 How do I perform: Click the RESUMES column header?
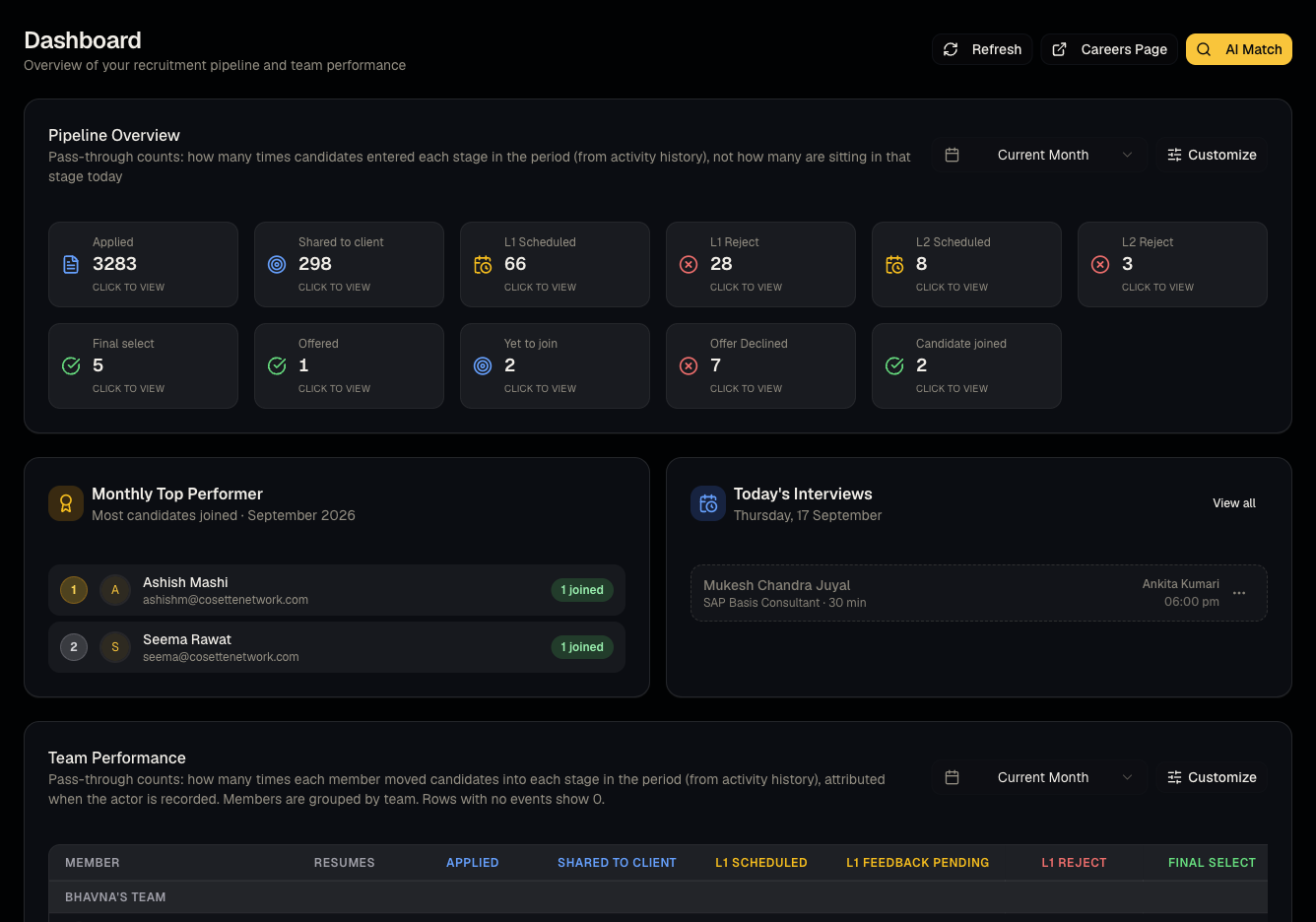coord(345,863)
